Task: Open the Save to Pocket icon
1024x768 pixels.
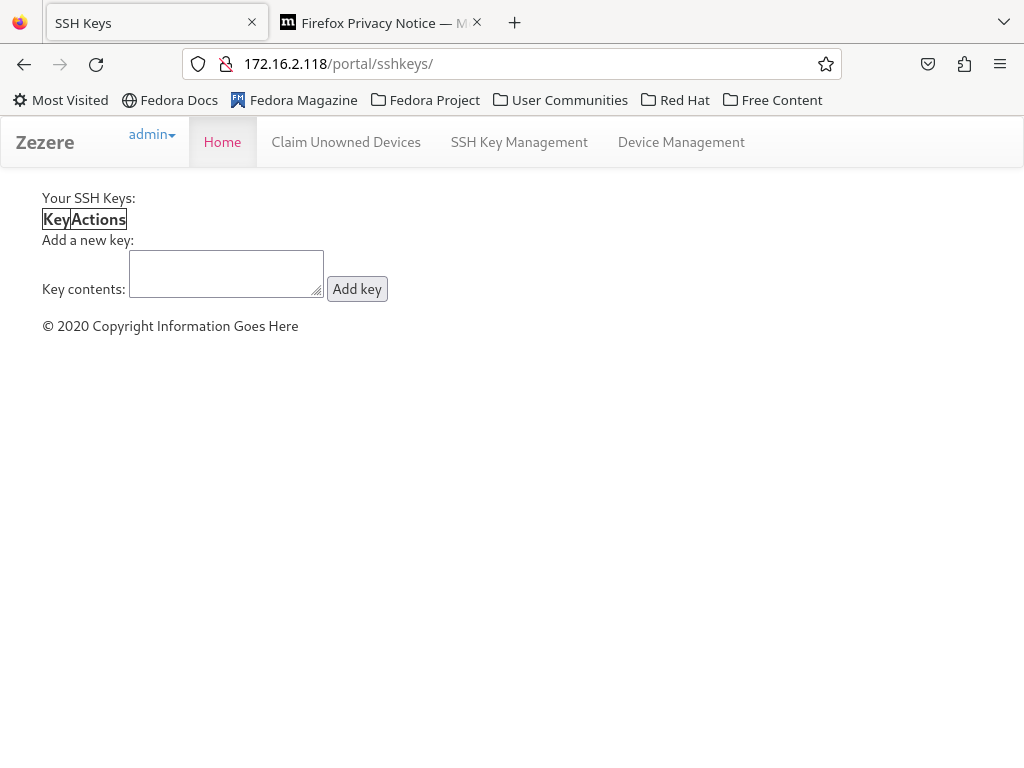Action: 928,64
